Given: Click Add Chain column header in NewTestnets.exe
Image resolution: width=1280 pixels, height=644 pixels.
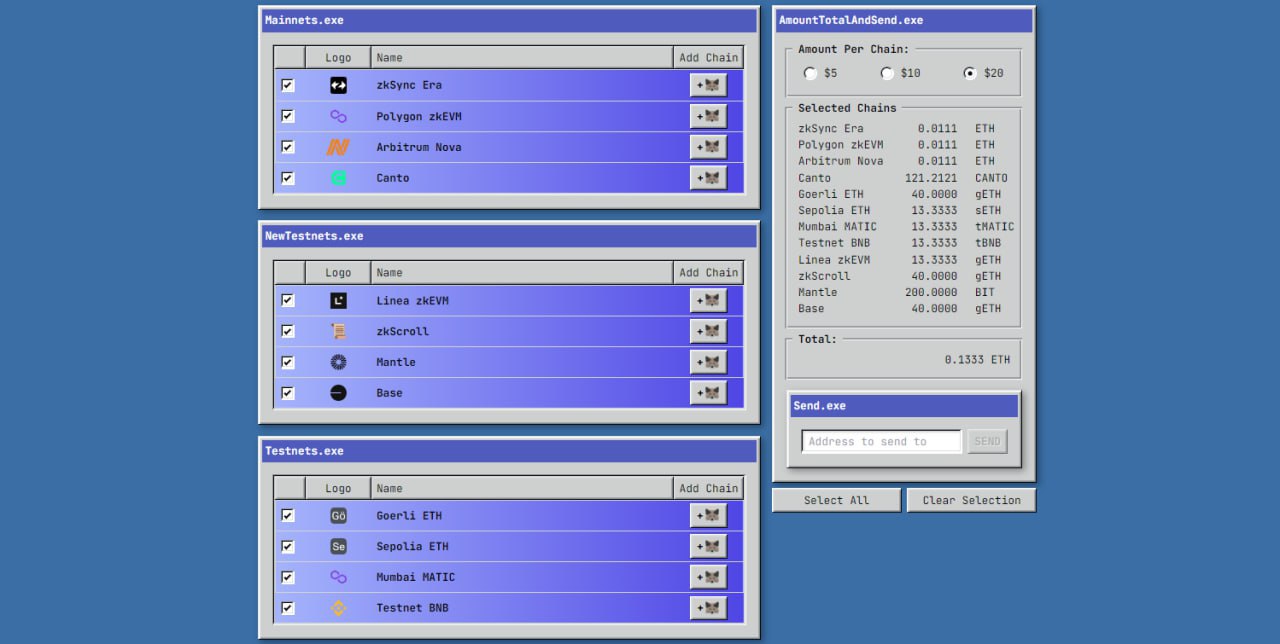Looking at the screenshot, I should click(x=709, y=272).
